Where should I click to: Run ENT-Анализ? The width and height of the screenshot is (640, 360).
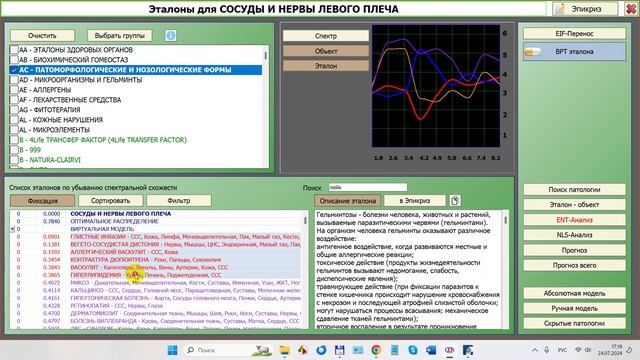pyautogui.click(x=574, y=220)
